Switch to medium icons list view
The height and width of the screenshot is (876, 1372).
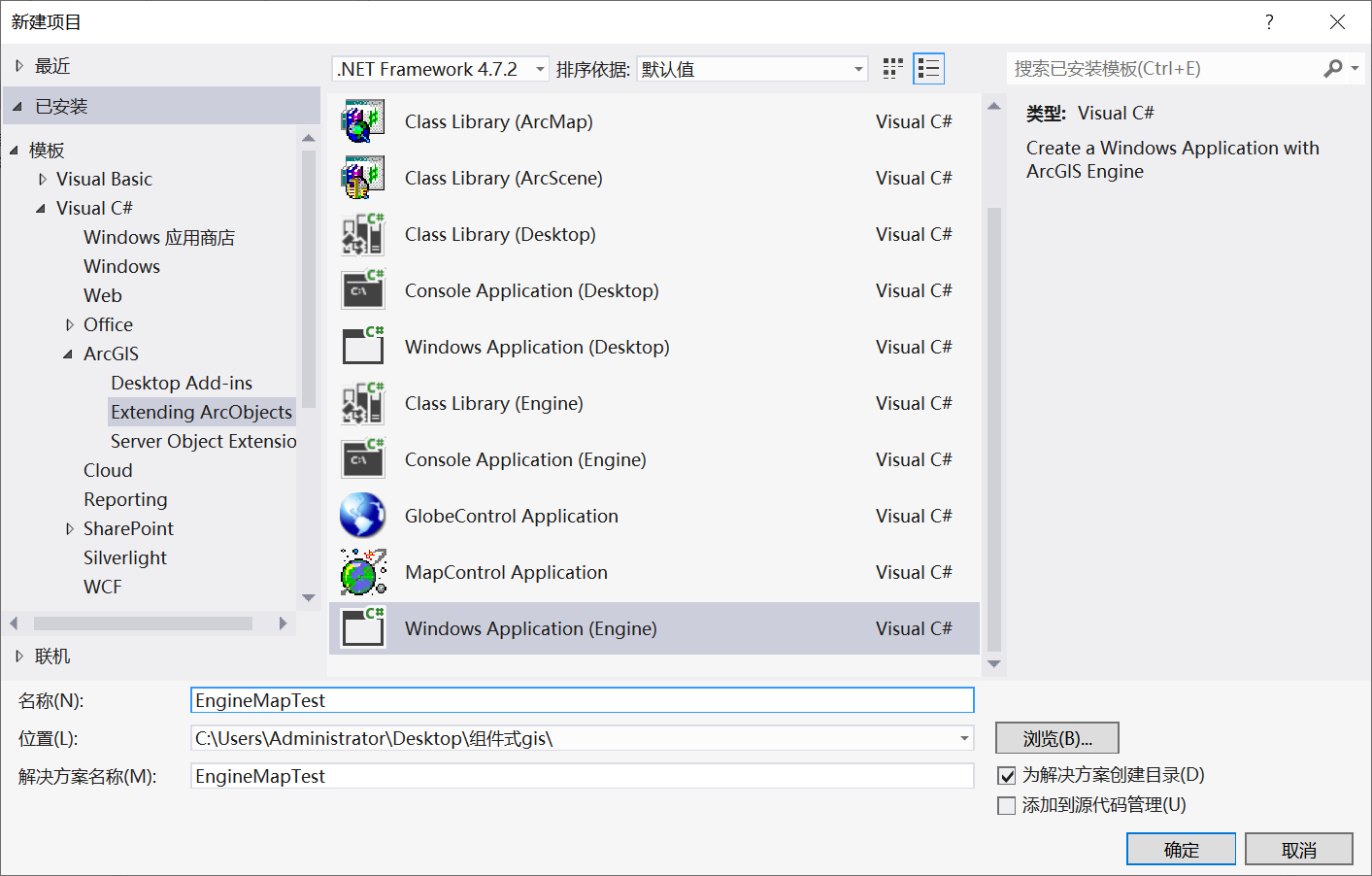(x=929, y=69)
